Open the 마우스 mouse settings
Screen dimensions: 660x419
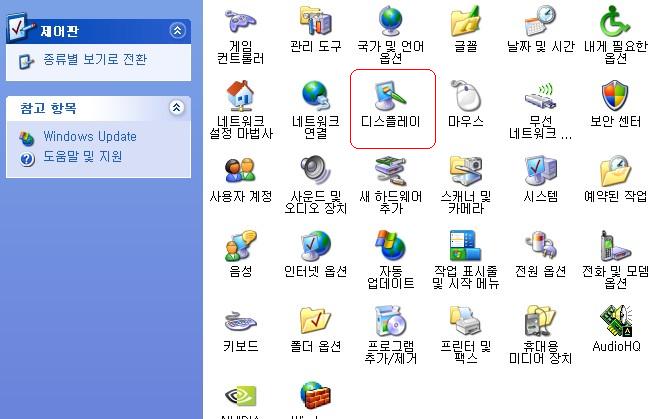[466, 96]
